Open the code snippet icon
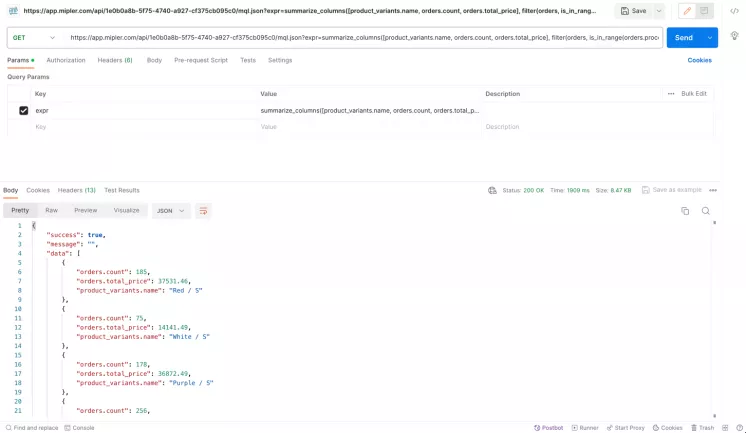746x433 pixels. pos(735,11)
